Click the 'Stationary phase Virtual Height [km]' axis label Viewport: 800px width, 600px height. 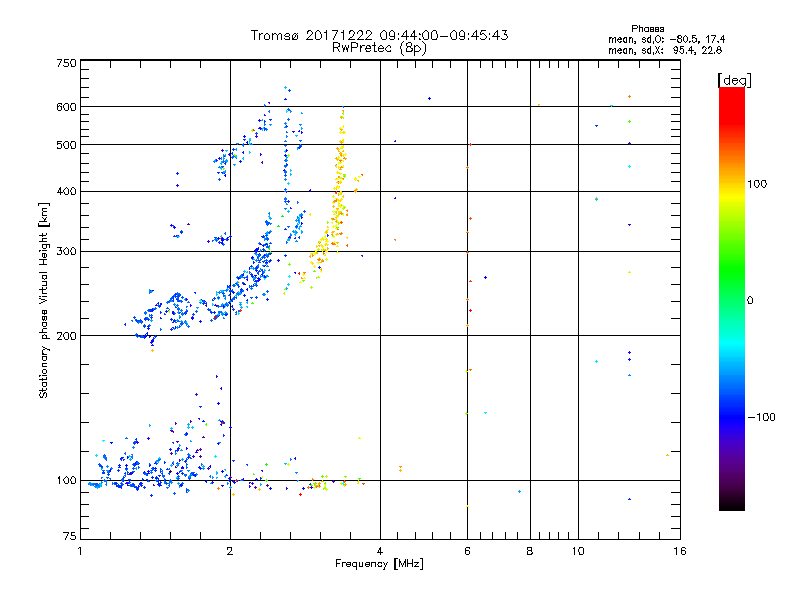(x=44, y=300)
